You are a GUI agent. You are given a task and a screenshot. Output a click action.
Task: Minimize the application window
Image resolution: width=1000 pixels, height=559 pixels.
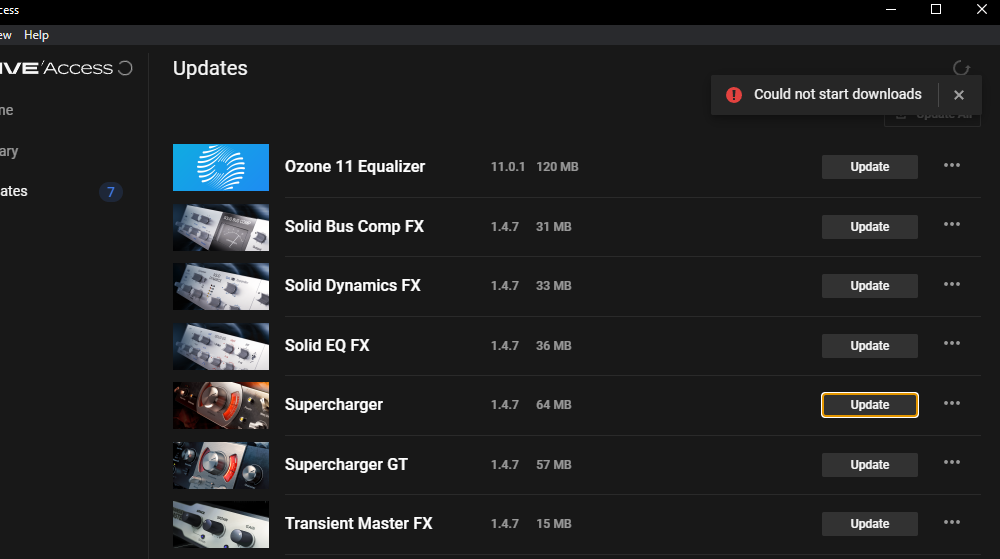pyautogui.click(x=891, y=9)
